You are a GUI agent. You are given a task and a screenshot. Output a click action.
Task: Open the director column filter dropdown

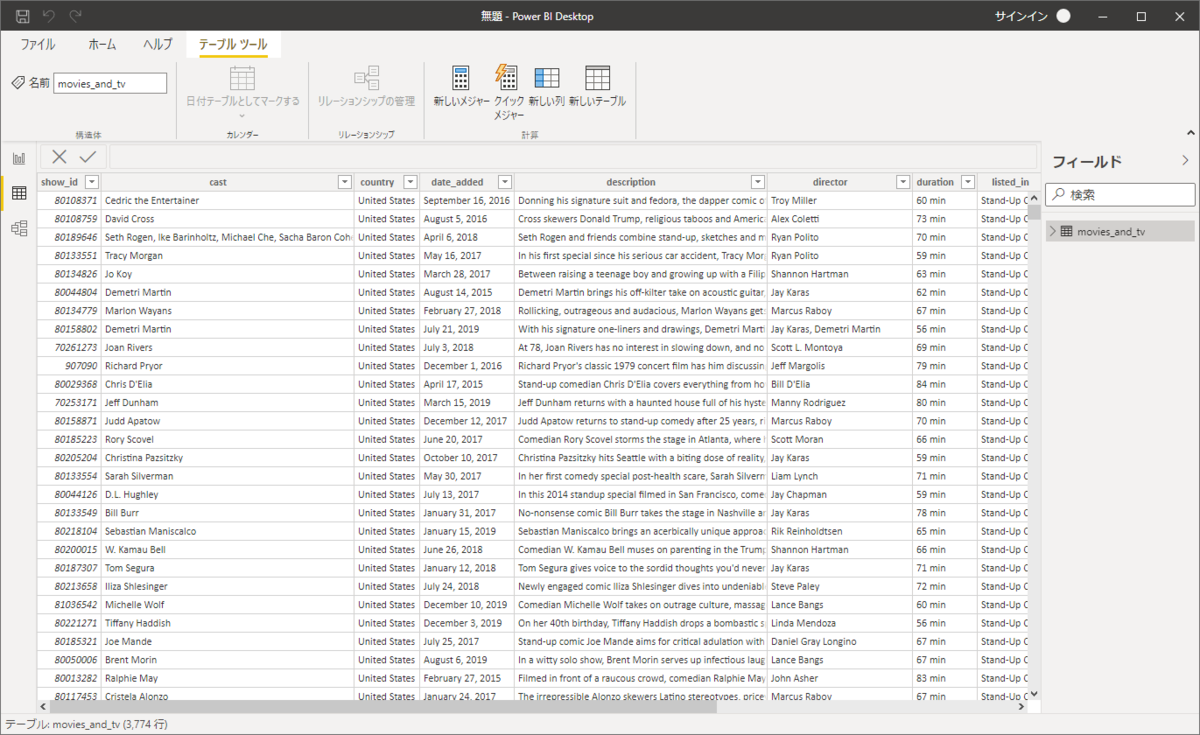(903, 182)
